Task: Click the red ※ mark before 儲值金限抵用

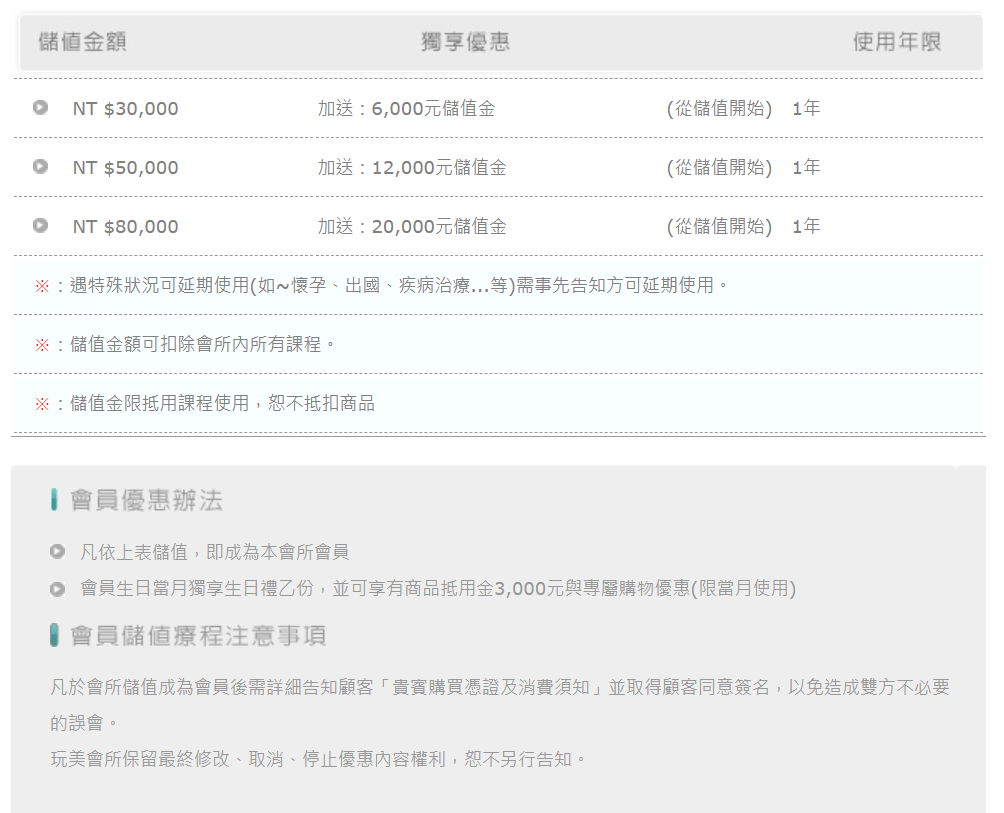Action: (42, 404)
